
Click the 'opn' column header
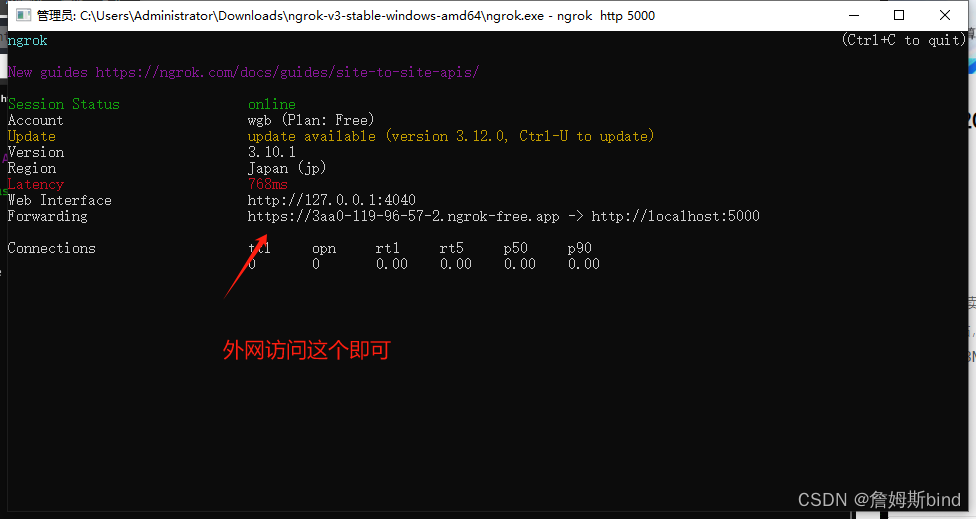pyautogui.click(x=324, y=248)
